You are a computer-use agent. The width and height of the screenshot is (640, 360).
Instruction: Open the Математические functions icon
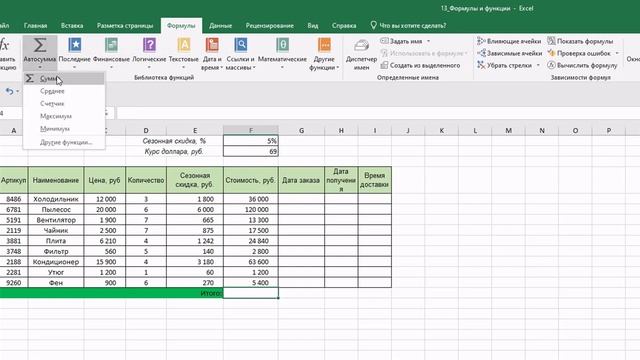tap(282, 45)
